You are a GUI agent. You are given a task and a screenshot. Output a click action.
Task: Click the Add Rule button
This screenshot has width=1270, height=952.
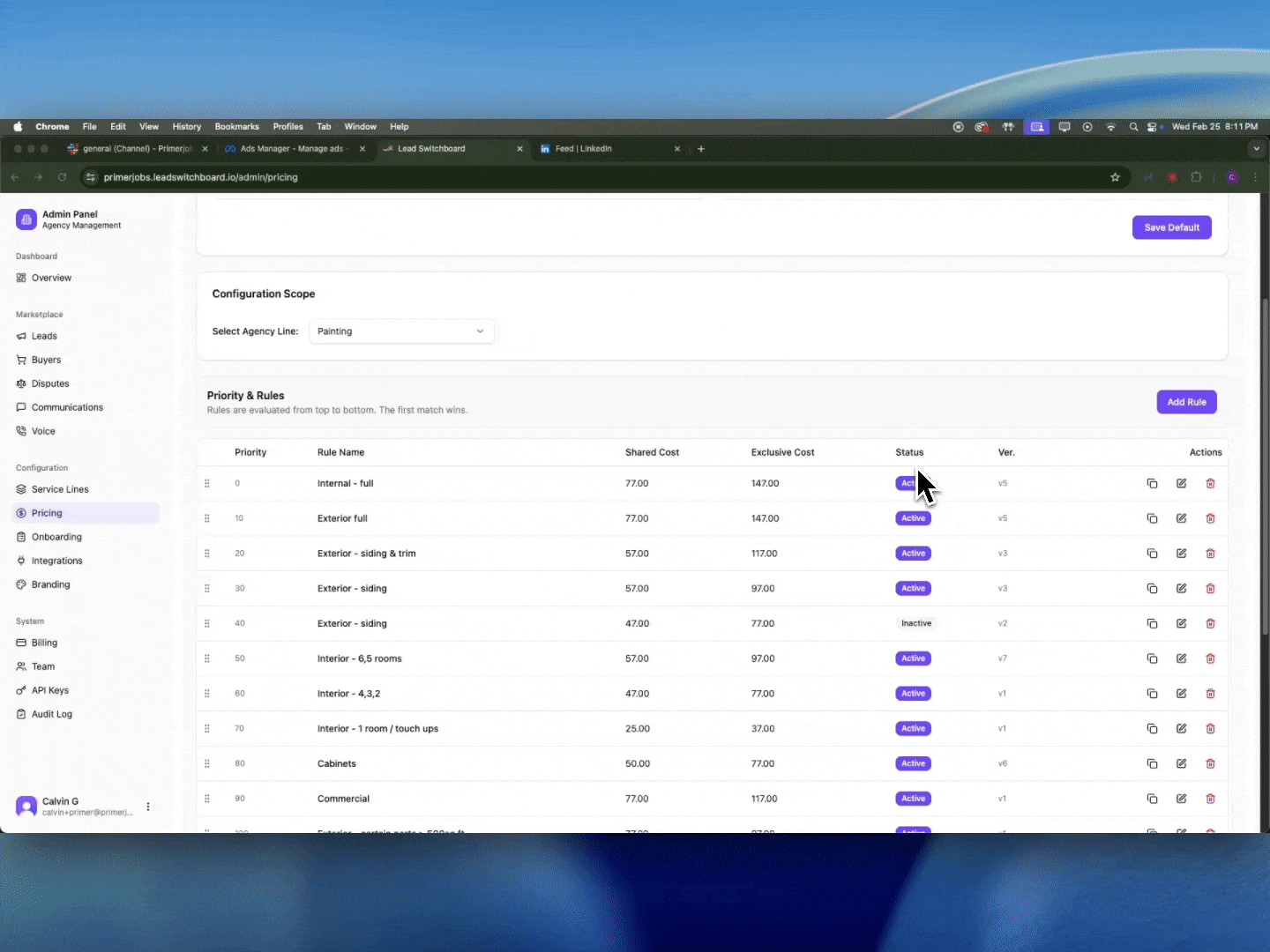(x=1186, y=402)
